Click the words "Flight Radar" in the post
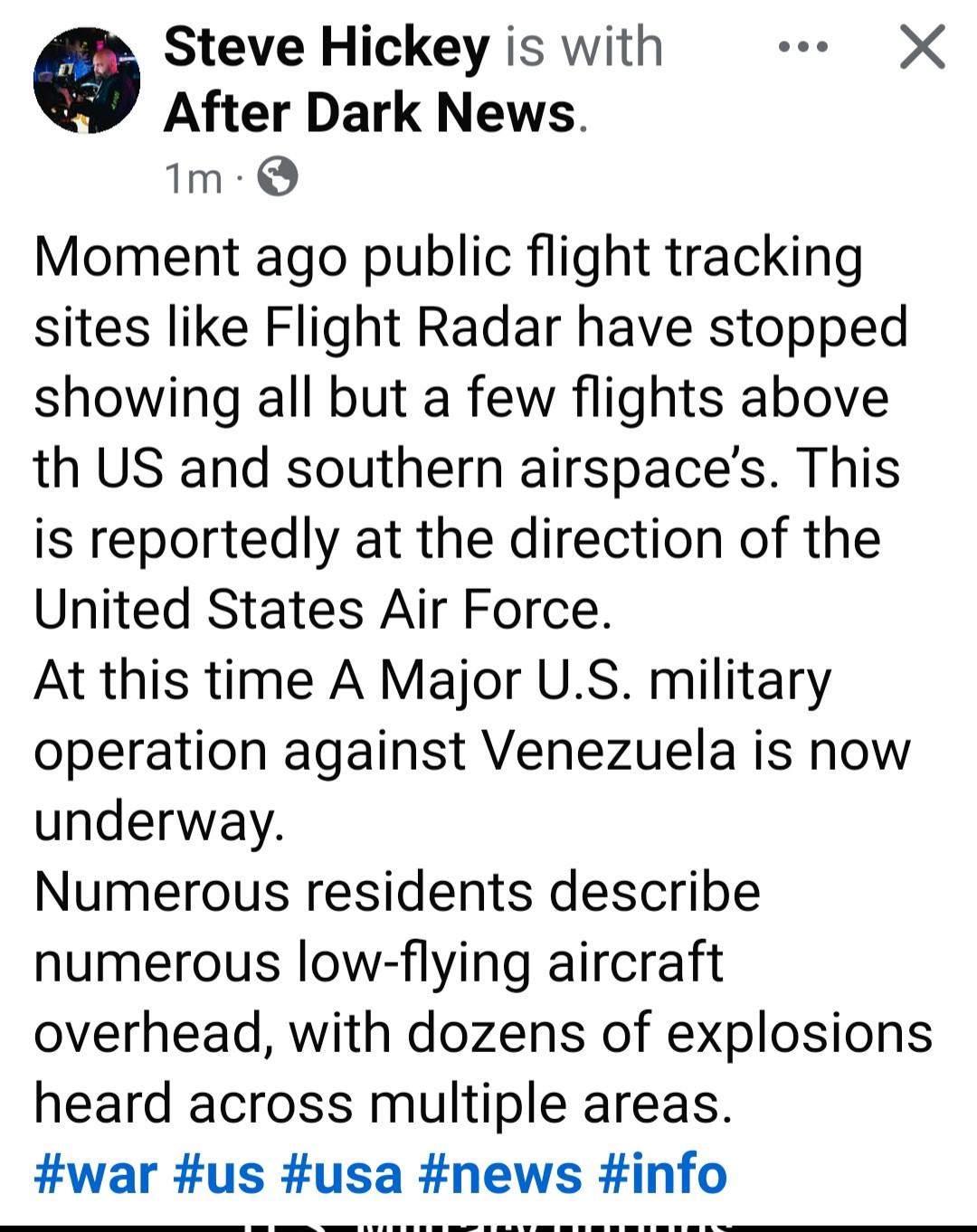The height and width of the screenshot is (1232, 977). pyautogui.click(x=412, y=327)
